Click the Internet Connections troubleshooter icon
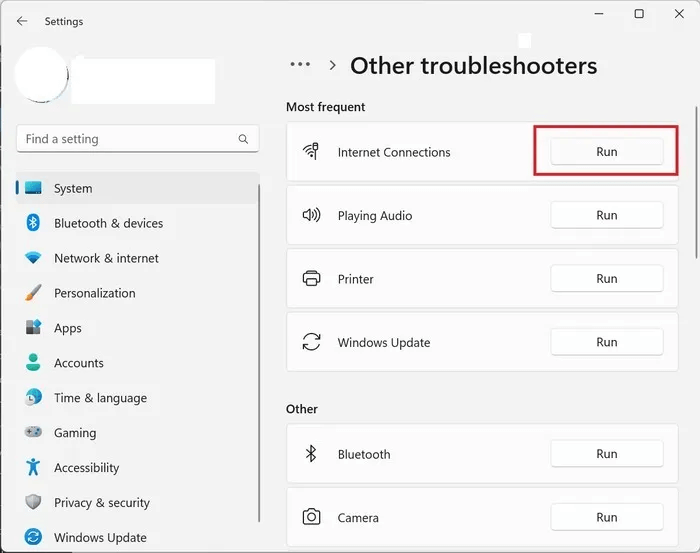Viewport: 700px width, 553px height. tap(311, 151)
